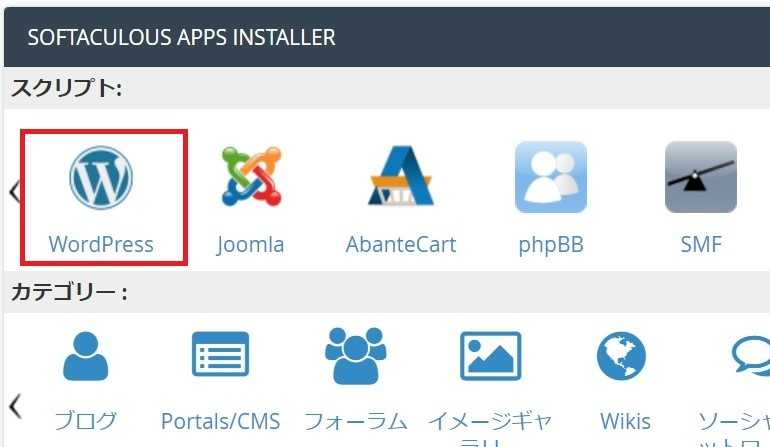Select the ブログ person icon
This screenshot has width=770, height=447.
pos(85,356)
